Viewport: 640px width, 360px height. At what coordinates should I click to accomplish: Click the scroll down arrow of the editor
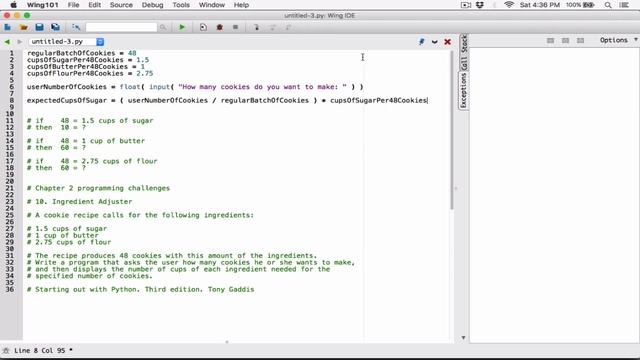463,338
